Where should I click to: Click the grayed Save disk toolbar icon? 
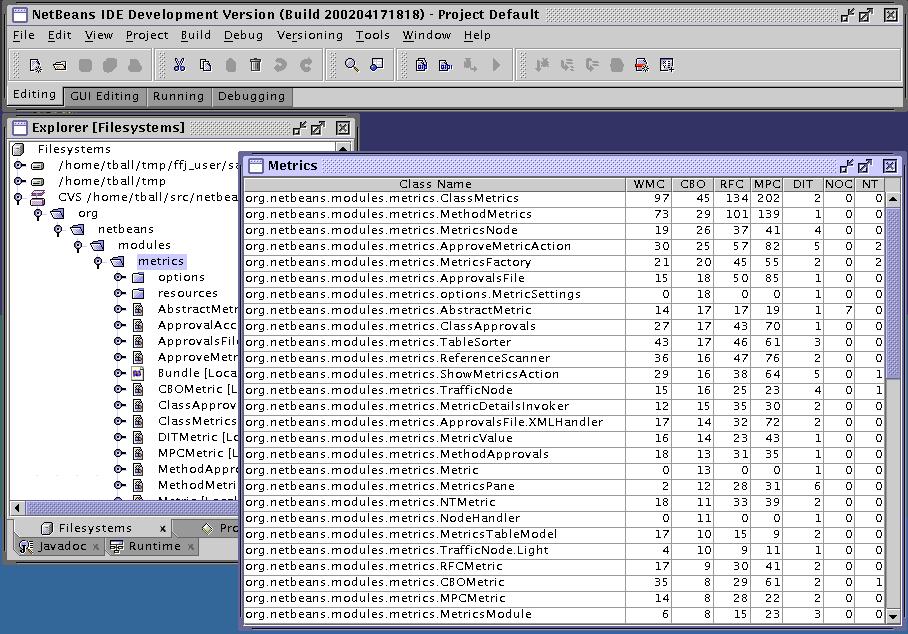(85, 65)
